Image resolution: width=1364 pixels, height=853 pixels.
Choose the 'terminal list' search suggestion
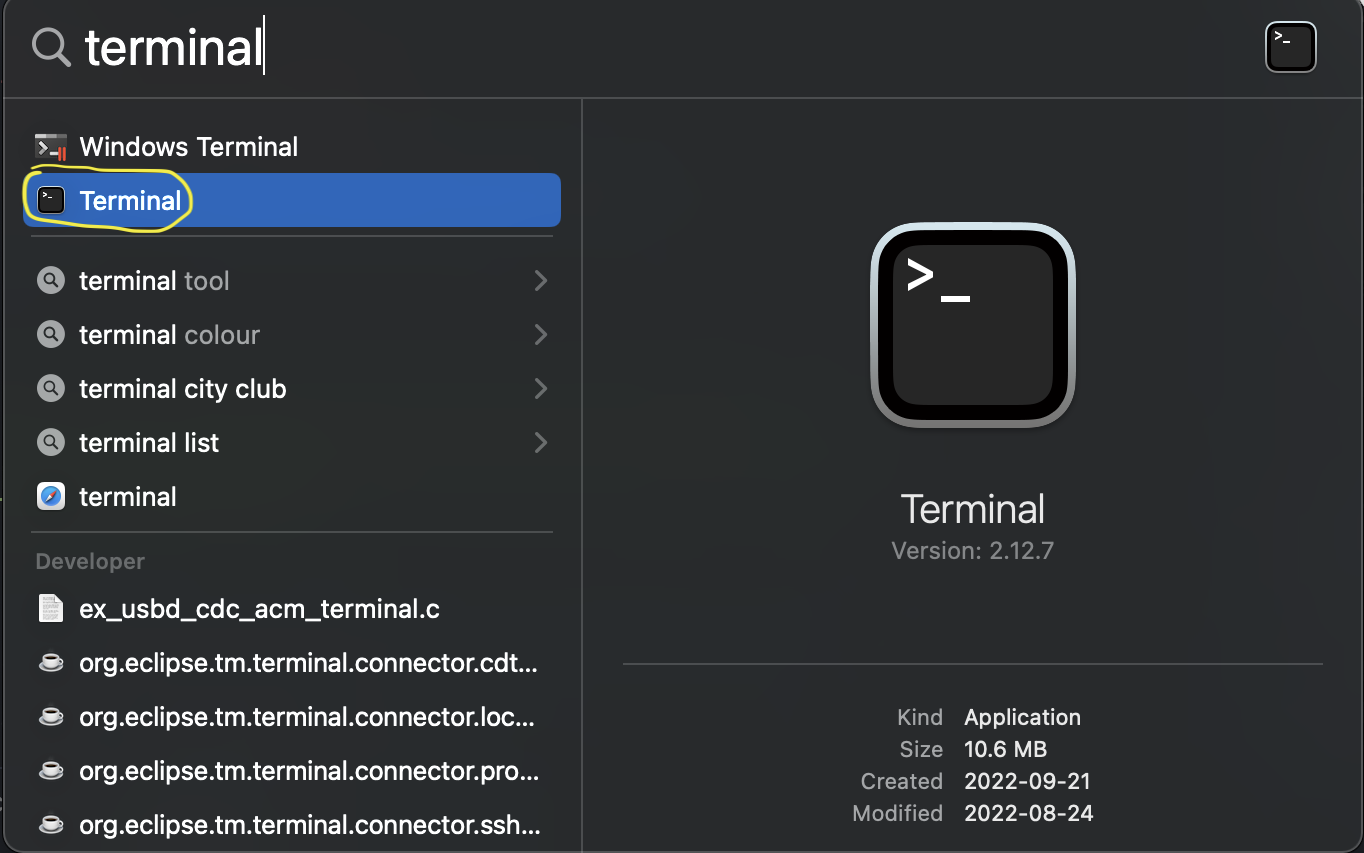click(292, 443)
